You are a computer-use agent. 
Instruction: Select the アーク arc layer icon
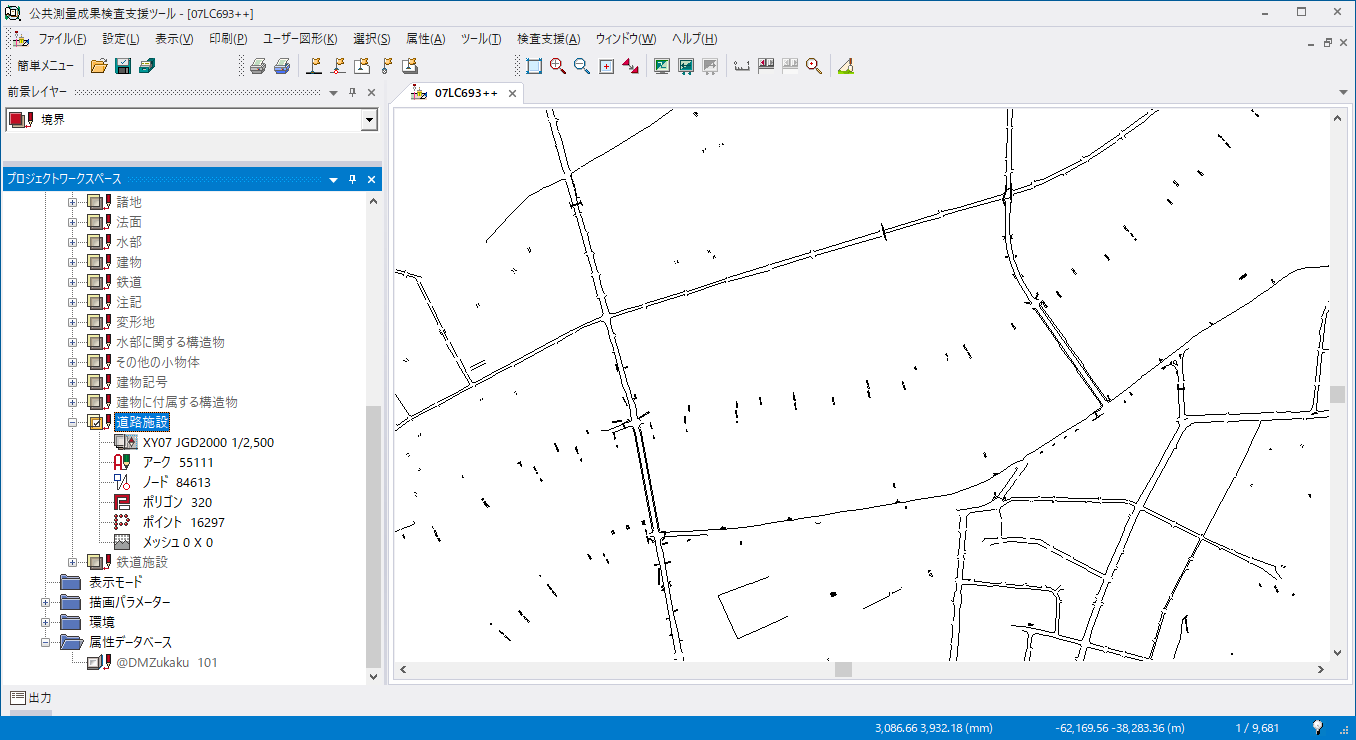[x=123, y=462]
